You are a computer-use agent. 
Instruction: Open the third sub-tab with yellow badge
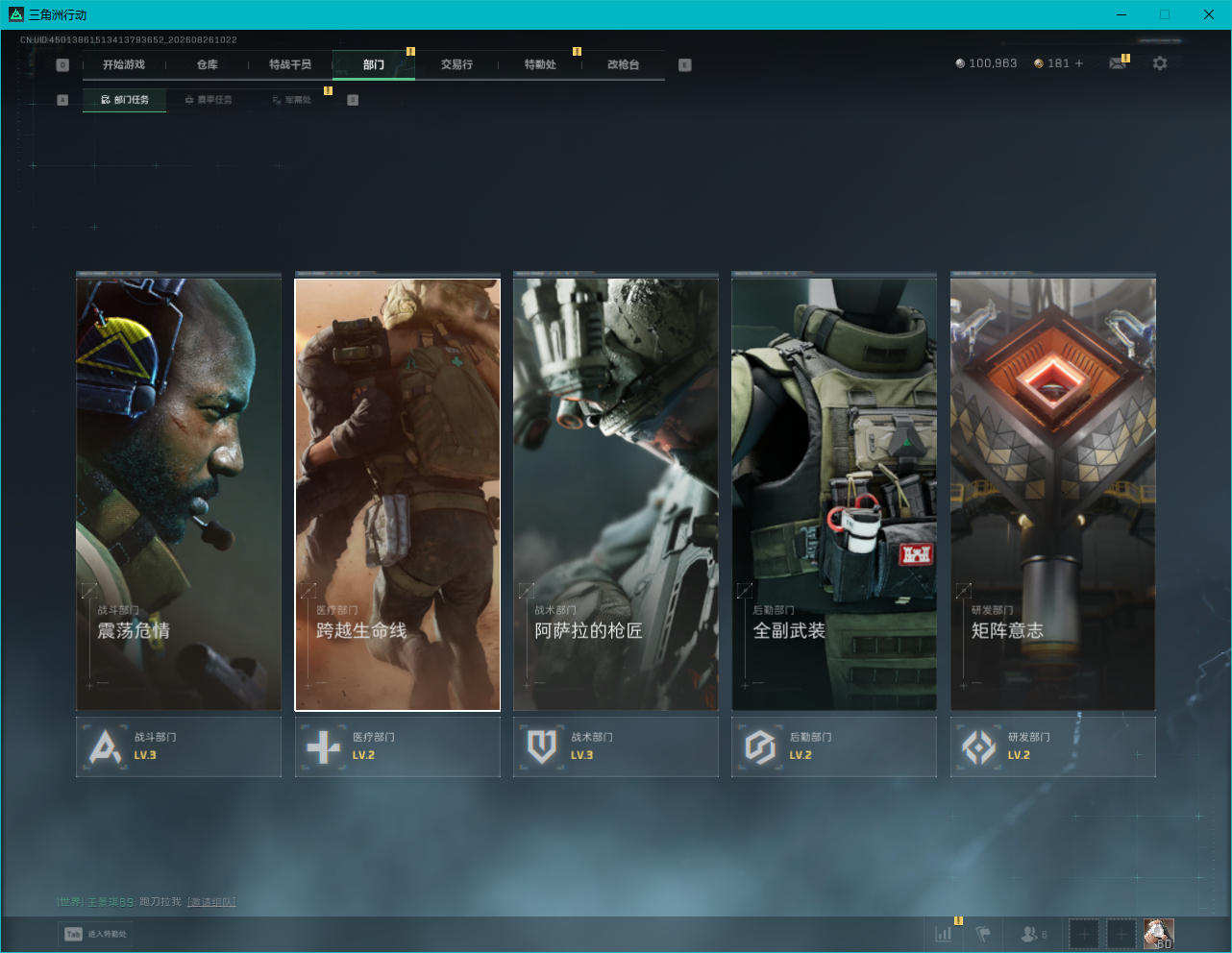click(x=291, y=100)
